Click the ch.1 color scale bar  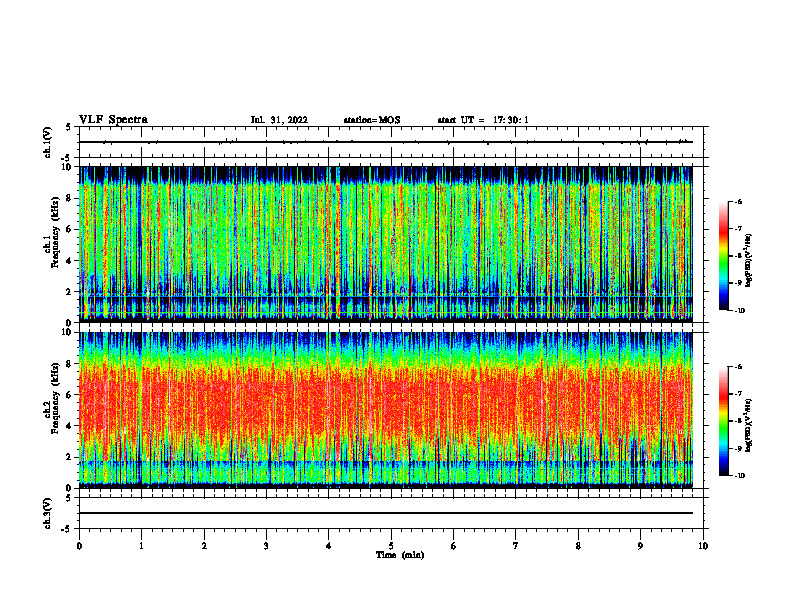[x=723, y=256]
